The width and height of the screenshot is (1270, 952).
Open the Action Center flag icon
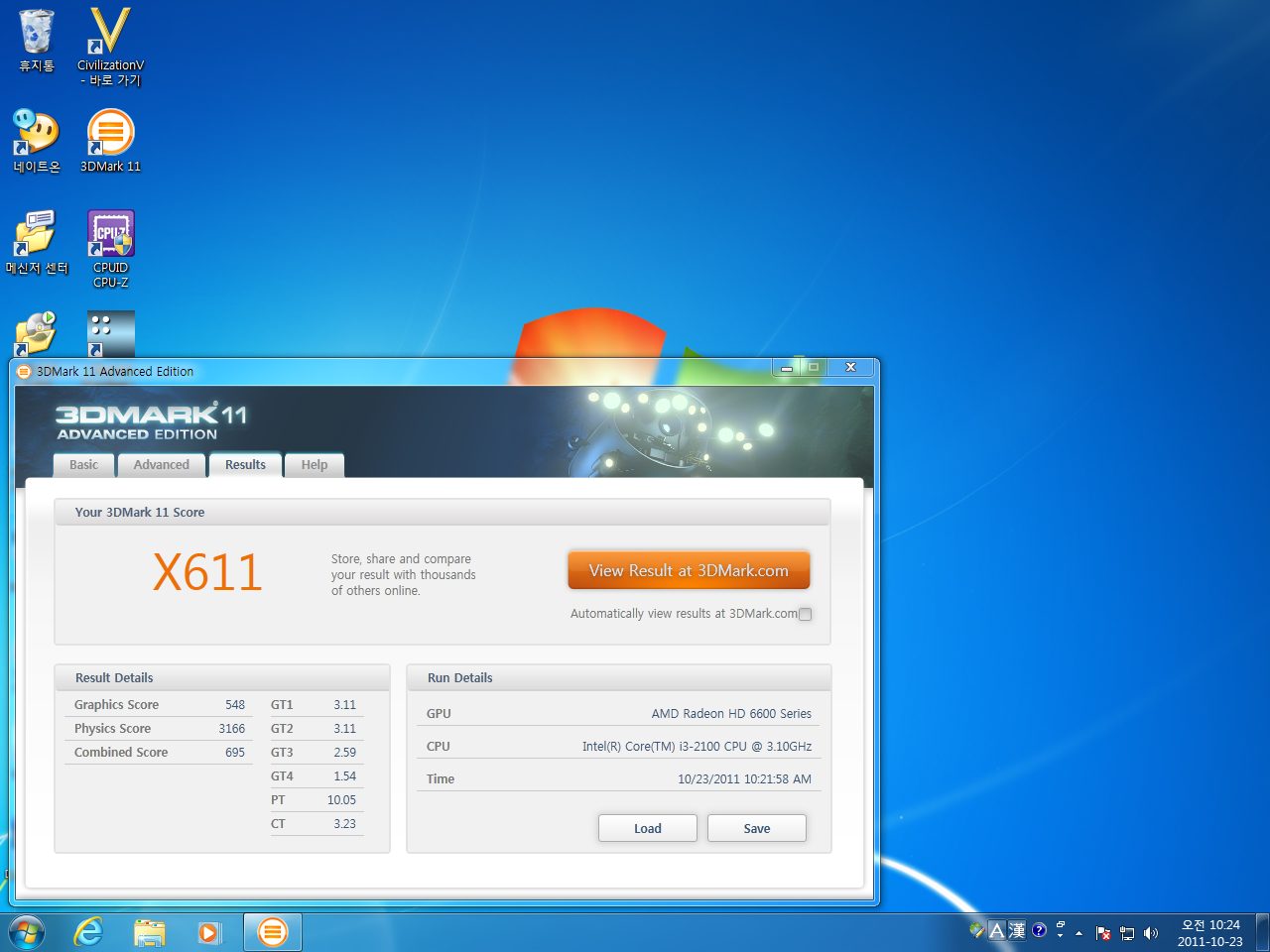tap(1103, 933)
